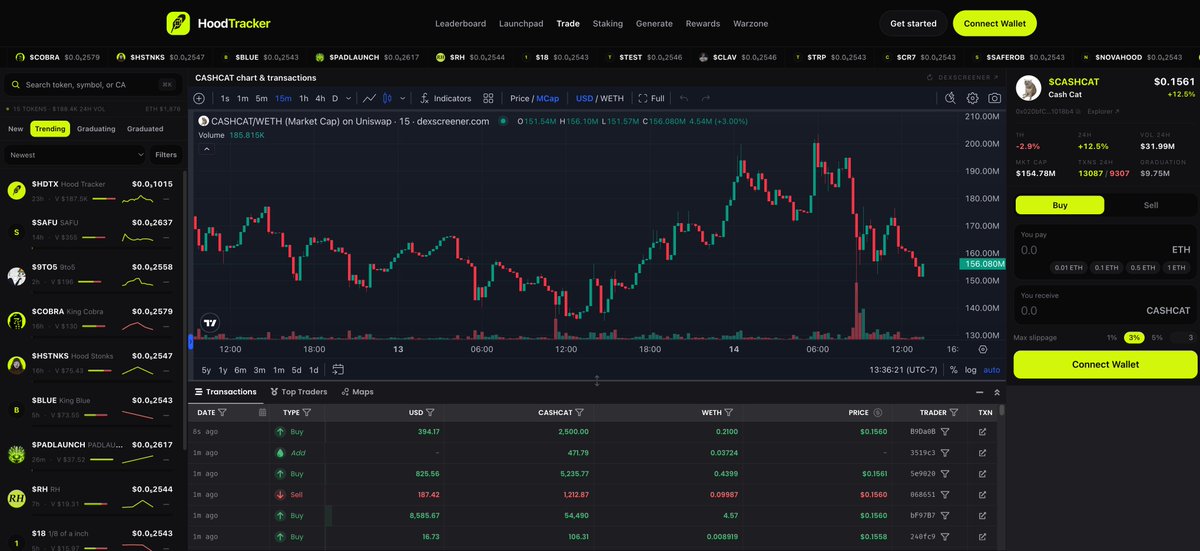
Task: Open the go-to-date calendar icon
Action: [x=338, y=370]
